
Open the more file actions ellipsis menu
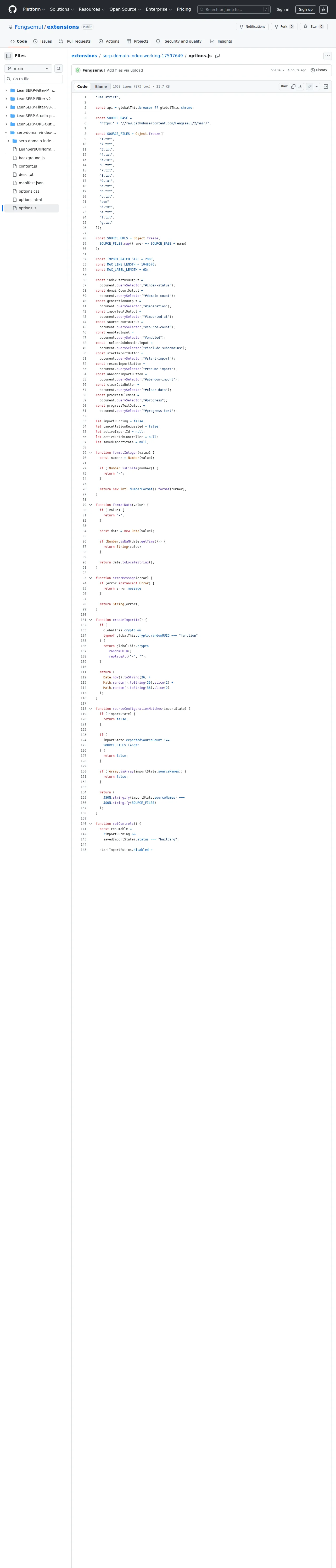[327, 56]
